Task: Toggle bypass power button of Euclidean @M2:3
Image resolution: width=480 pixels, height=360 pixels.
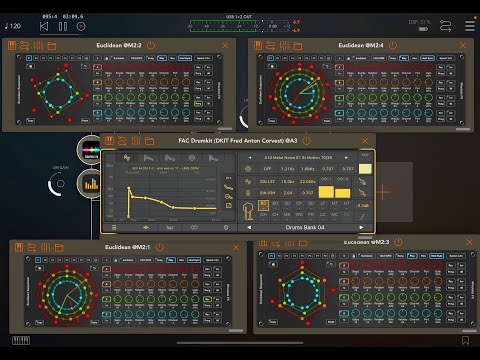Action: 398,242
